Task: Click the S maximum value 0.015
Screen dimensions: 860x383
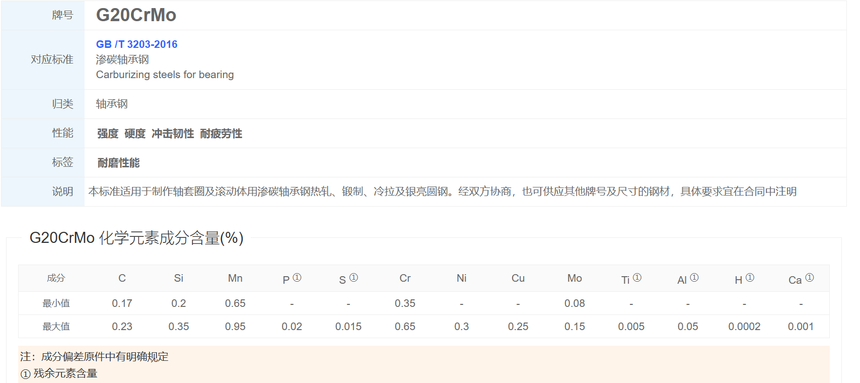Action: 348,326
